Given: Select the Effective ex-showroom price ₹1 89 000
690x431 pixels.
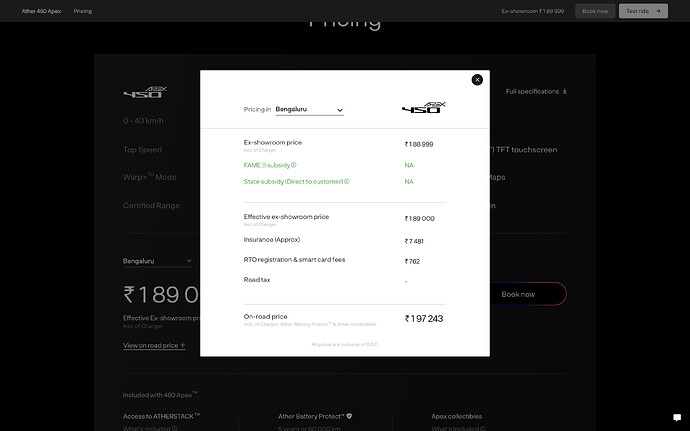Looking at the screenshot, I should [419, 219].
